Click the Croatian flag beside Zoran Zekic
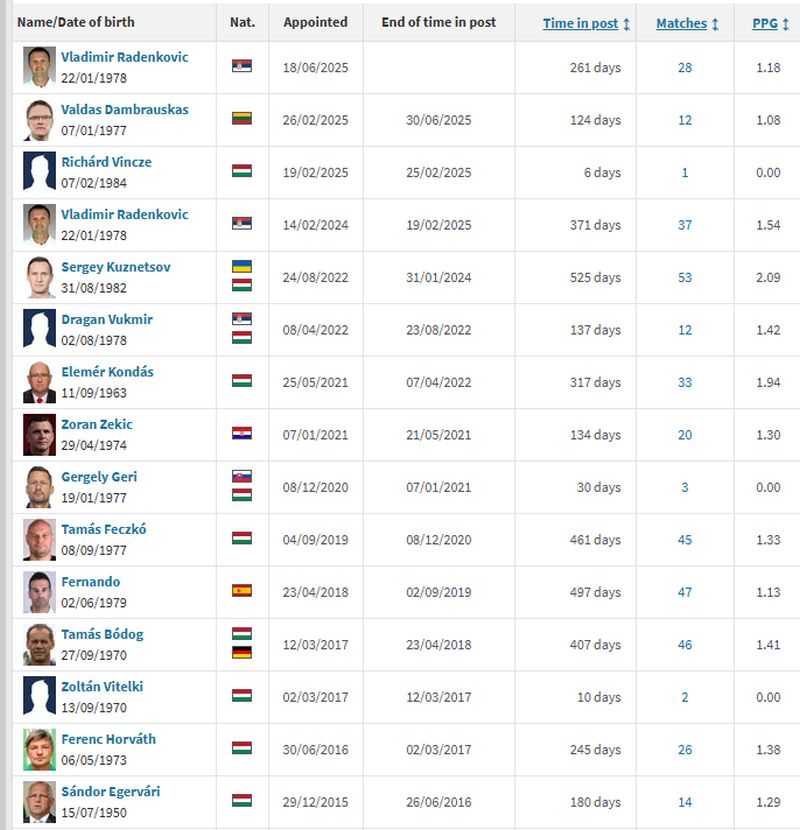Screen dimensions: 800x830 point(242,433)
